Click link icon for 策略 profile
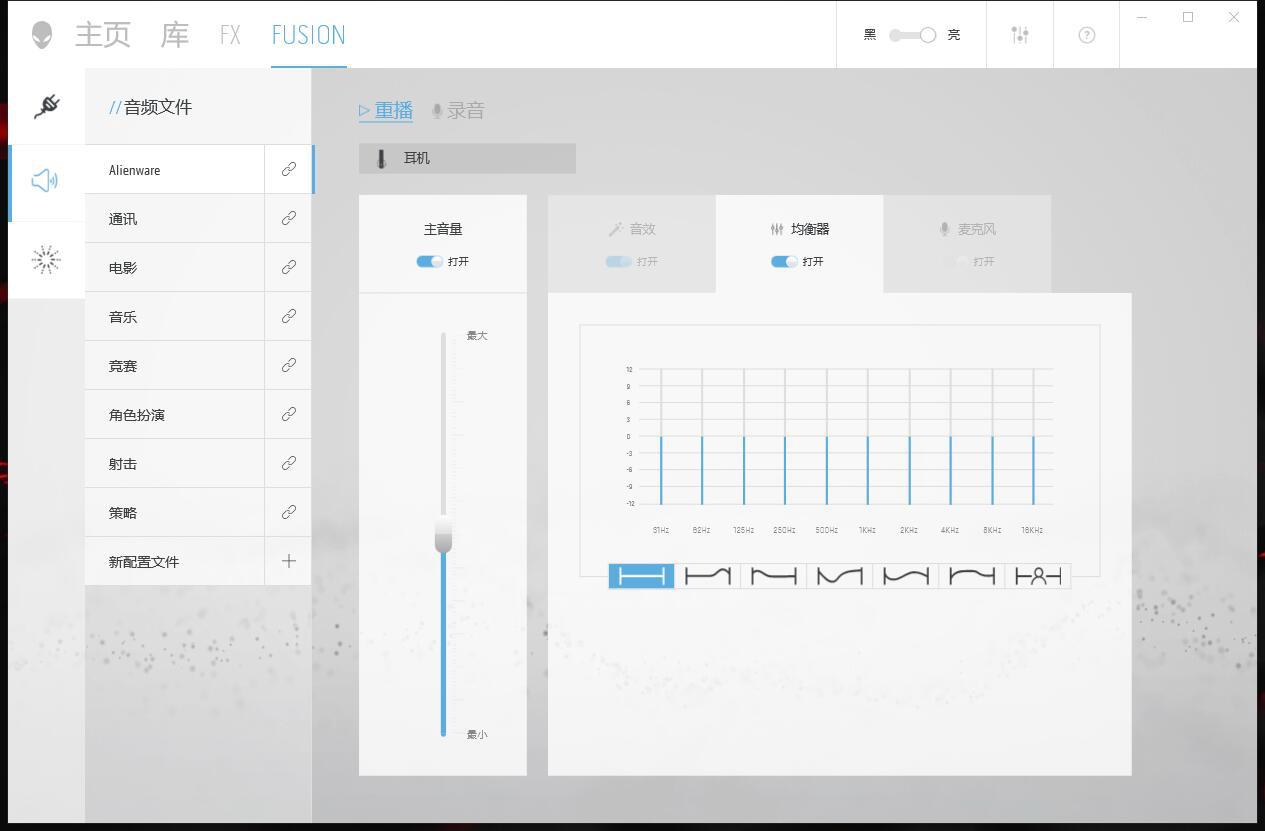Image resolution: width=1265 pixels, height=831 pixels. tap(289, 512)
